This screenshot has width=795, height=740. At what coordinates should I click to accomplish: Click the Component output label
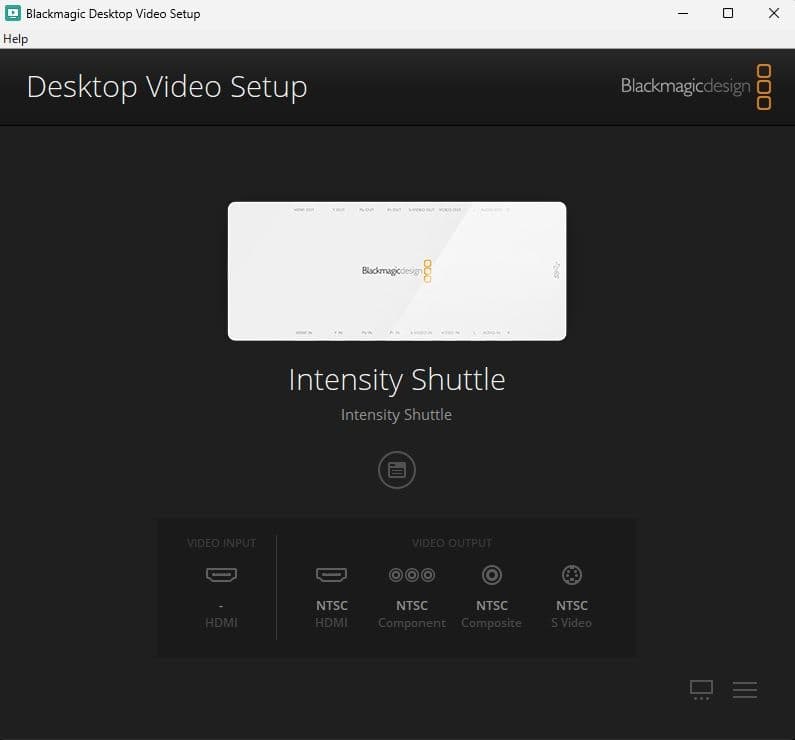click(412, 623)
